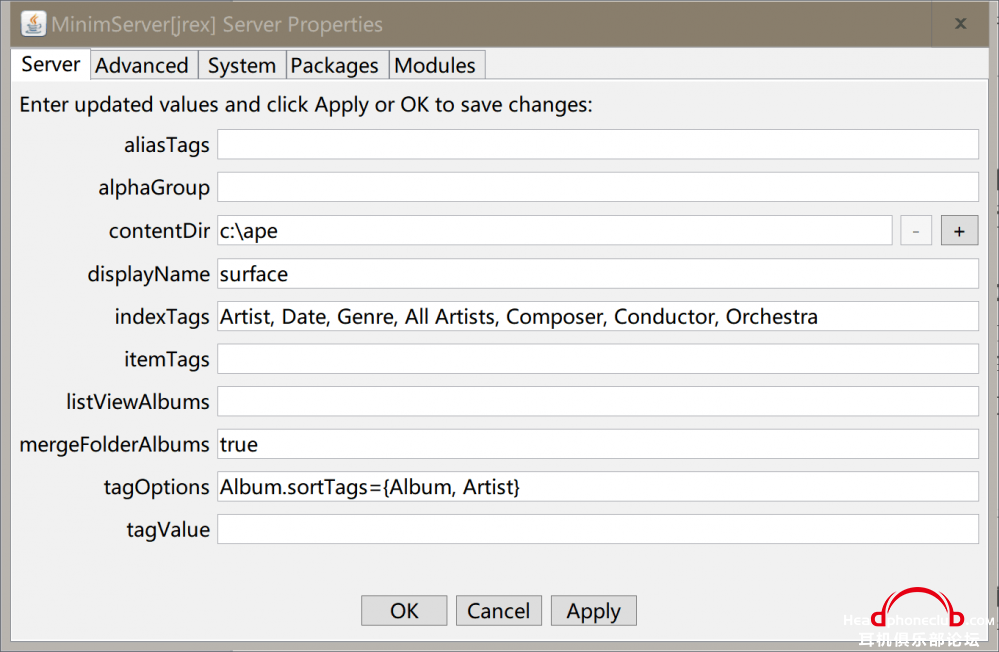Click the alphaGroup input field
Image resolution: width=999 pixels, height=652 pixels.
[598, 187]
